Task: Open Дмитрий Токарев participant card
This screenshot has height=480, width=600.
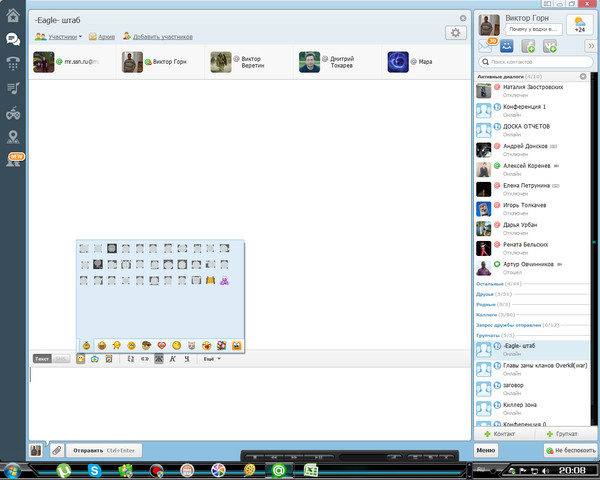Action: tap(337, 62)
